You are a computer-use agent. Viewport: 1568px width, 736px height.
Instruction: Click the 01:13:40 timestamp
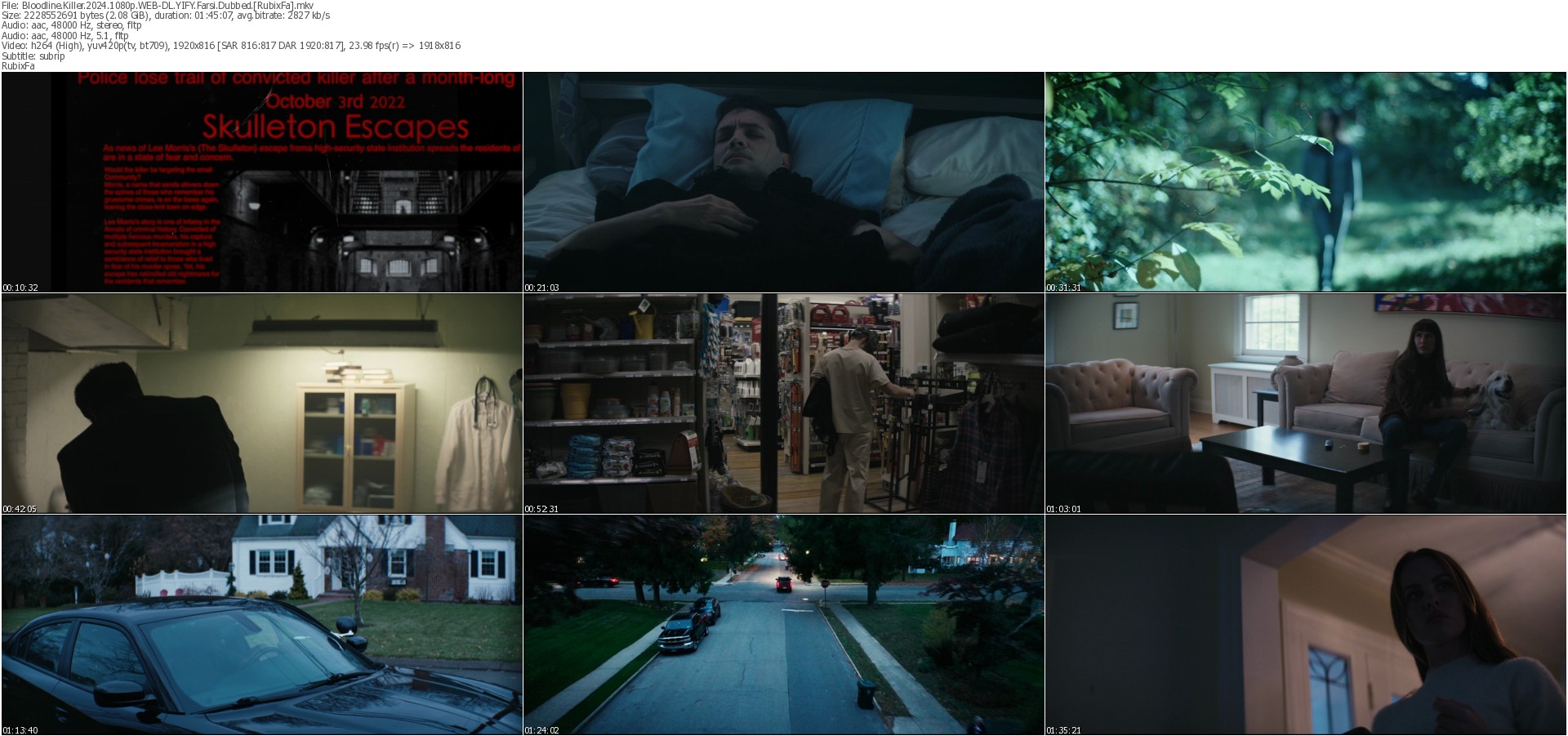coord(20,730)
